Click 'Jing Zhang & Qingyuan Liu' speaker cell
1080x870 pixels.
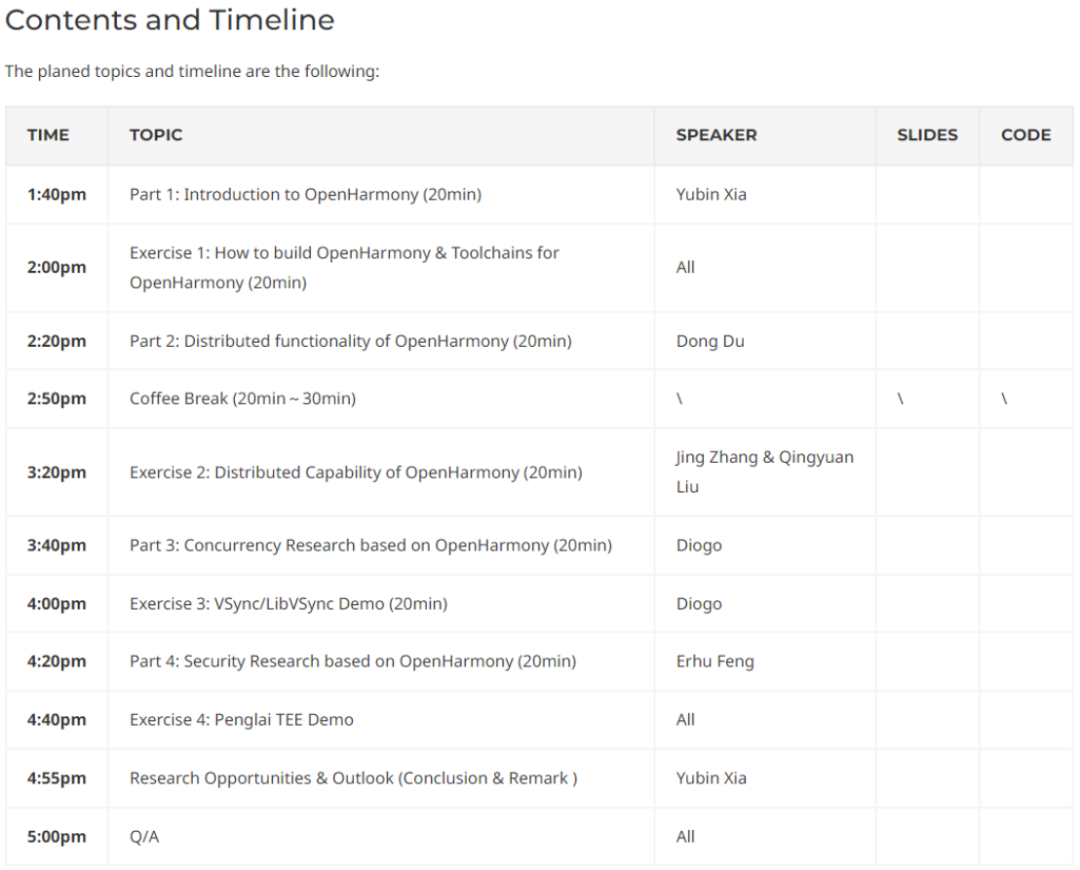765,472
